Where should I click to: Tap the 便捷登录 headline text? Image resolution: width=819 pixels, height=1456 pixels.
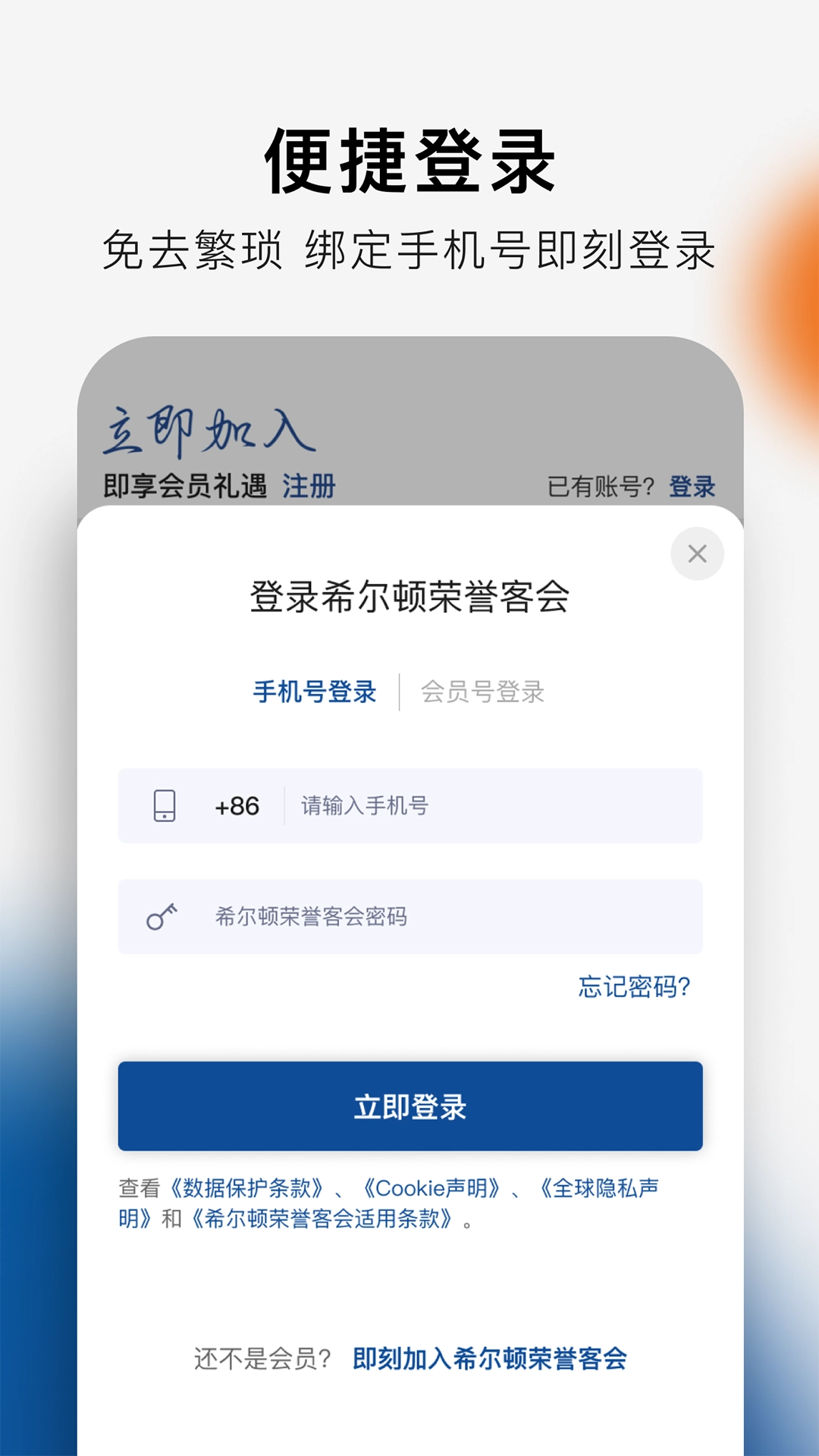click(410, 161)
